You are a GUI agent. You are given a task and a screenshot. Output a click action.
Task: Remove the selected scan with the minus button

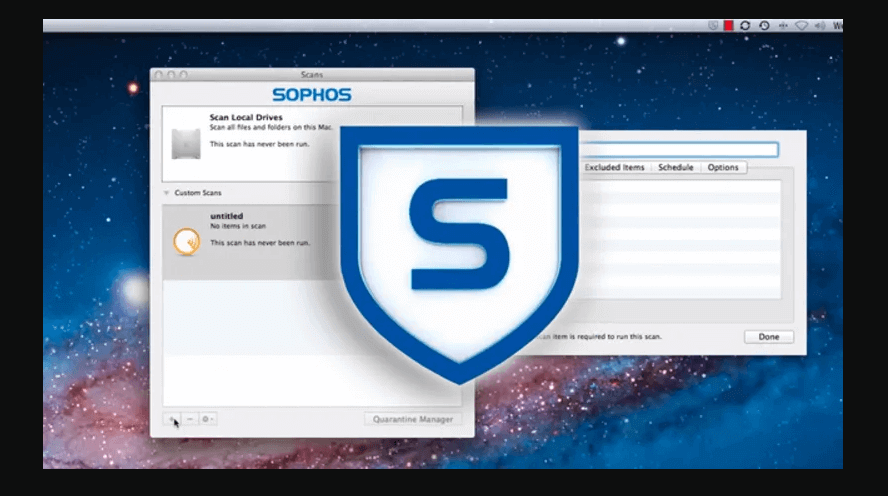tap(190, 419)
